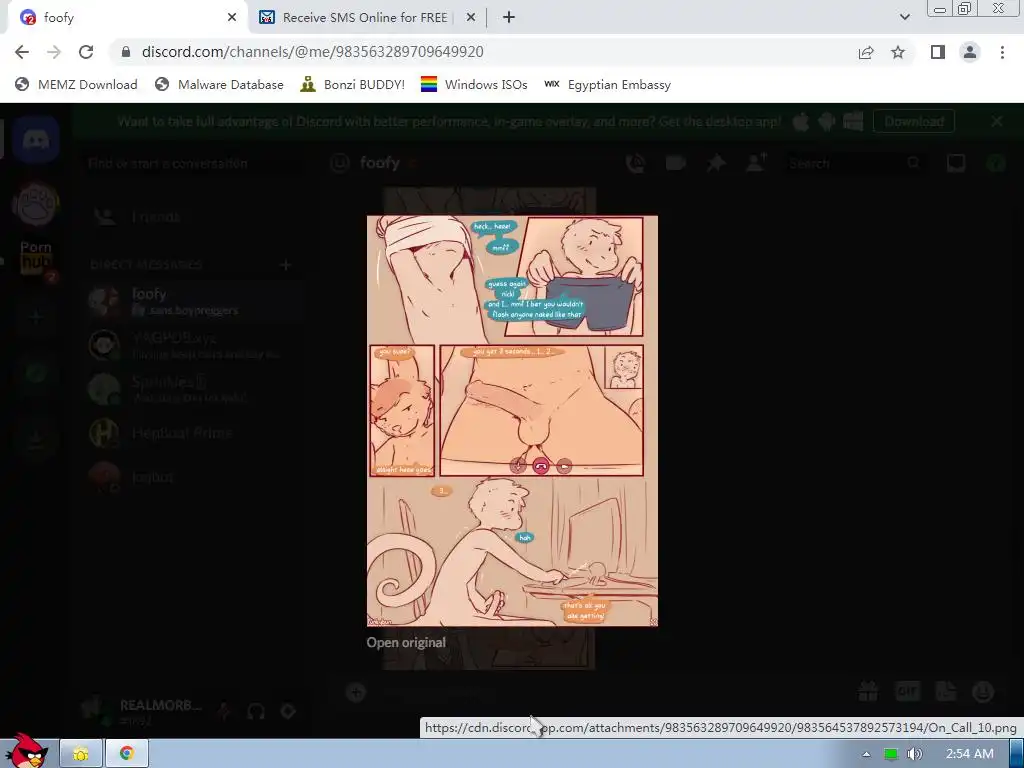Open the Bonzi BUDDY! bookmark

pyautogui.click(x=353, y=85)
